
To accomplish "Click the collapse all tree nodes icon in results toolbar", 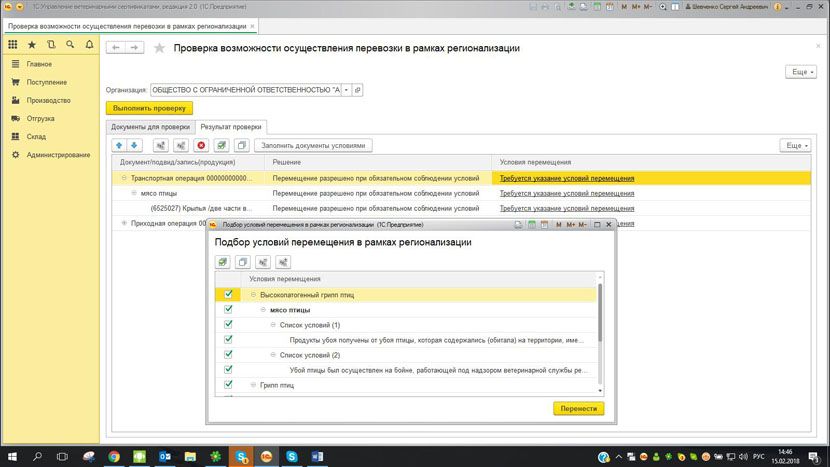I will click(x=181, y=145).
